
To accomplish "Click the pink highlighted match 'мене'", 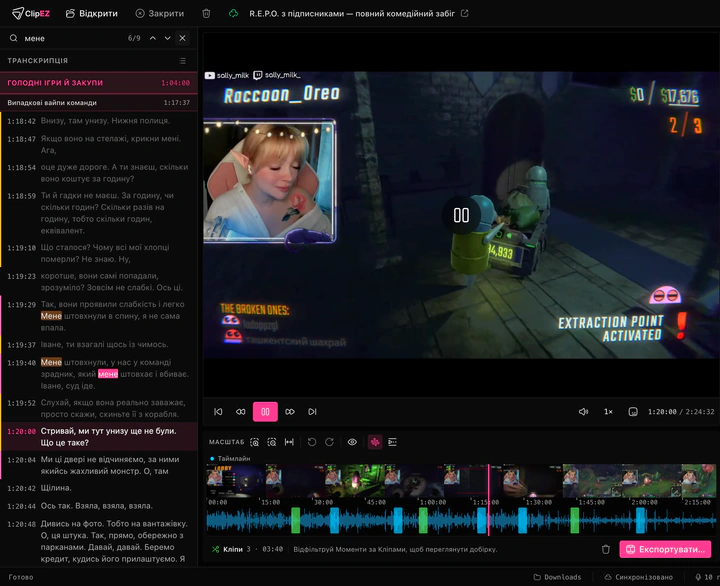I will tap(108, 374).
